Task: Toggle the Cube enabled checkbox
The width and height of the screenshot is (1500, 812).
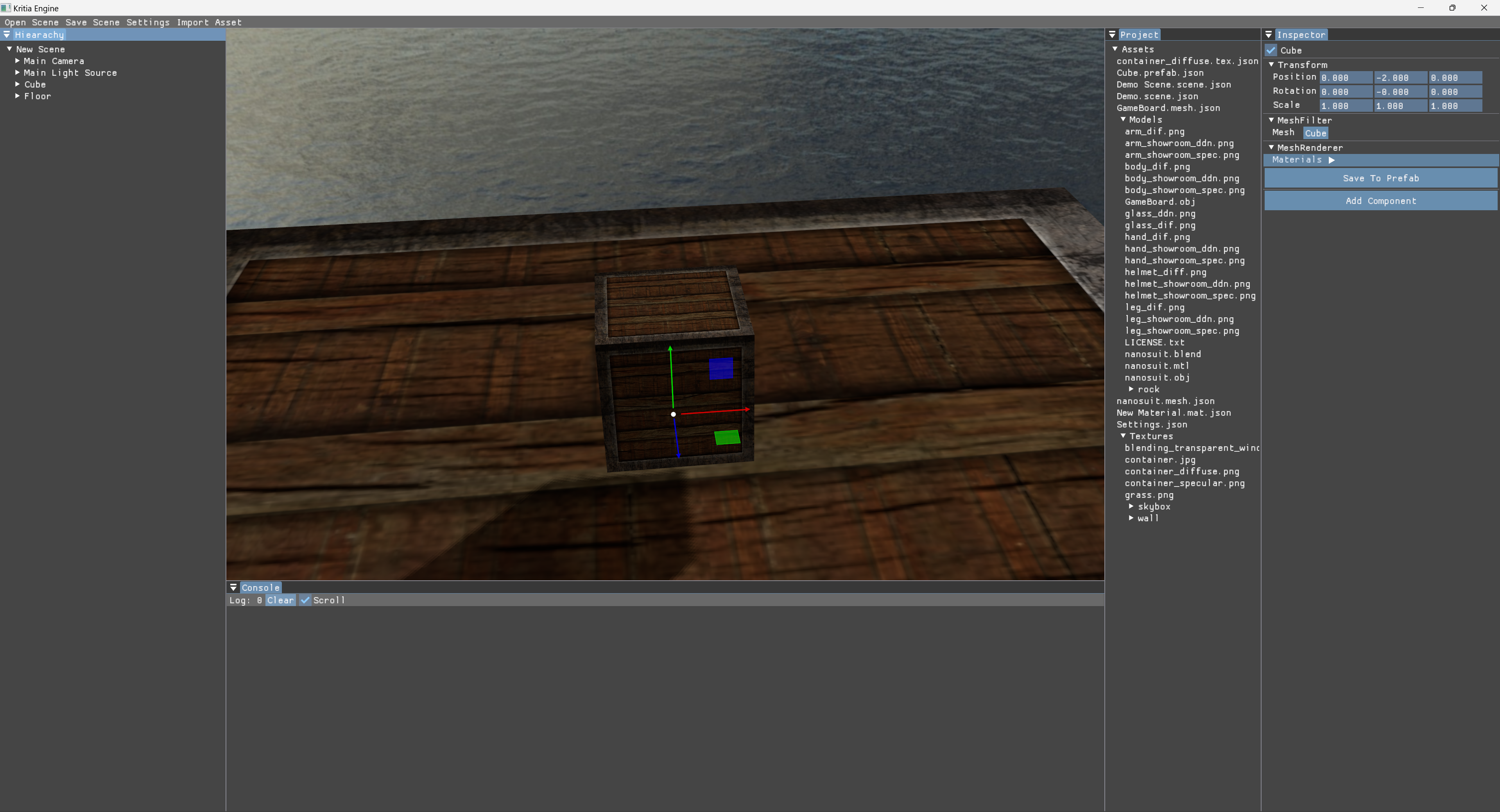Action: (x=1271, y=51)
